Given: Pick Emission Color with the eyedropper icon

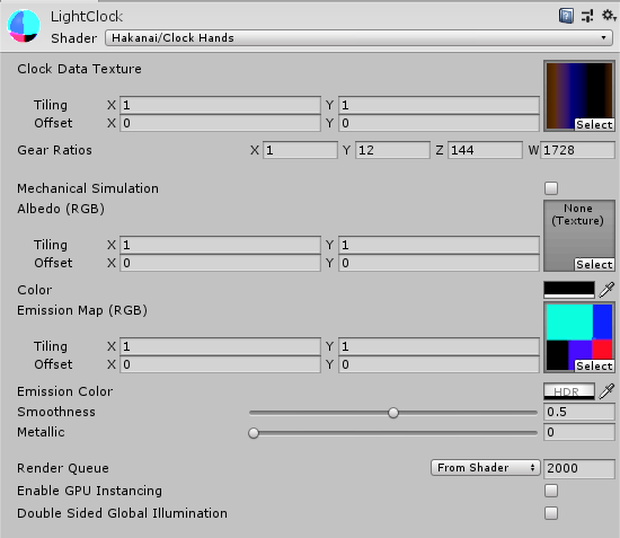Looking at the screenshot, I should tap(607, 391).
